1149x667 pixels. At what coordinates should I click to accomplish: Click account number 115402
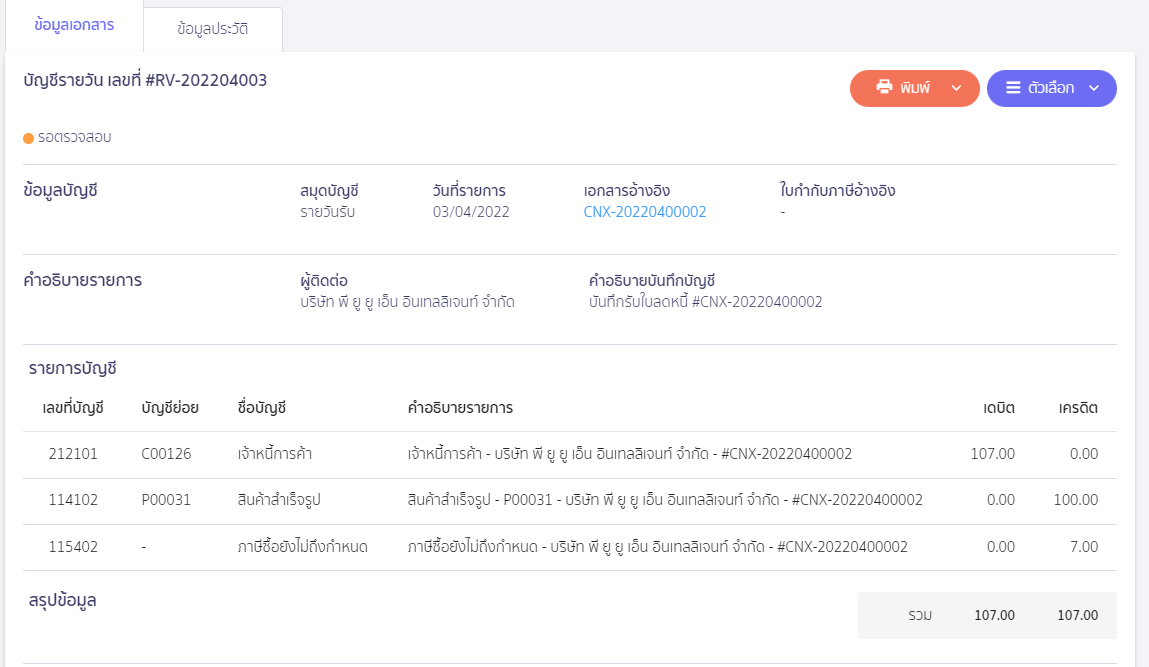pos(73,547)
